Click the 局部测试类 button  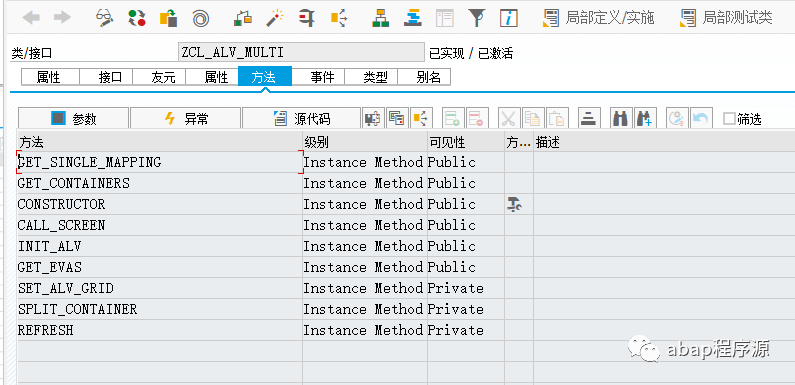tap(727, 18)
